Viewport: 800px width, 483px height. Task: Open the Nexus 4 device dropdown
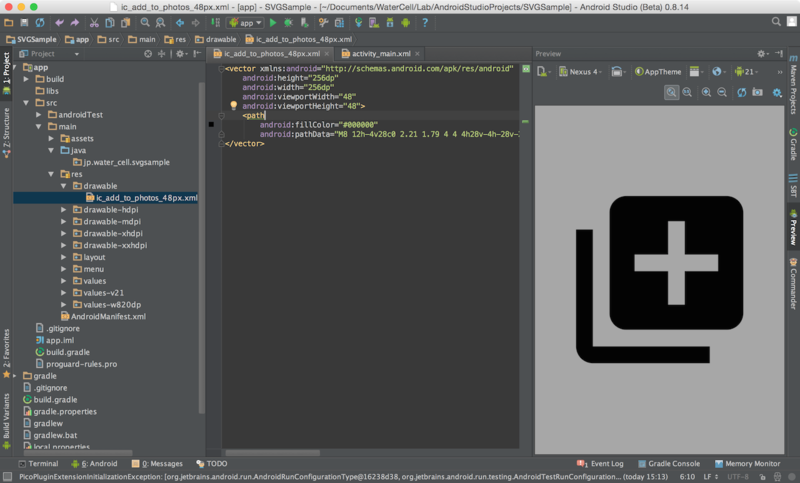pyautogui.click(x=580, y=72)
